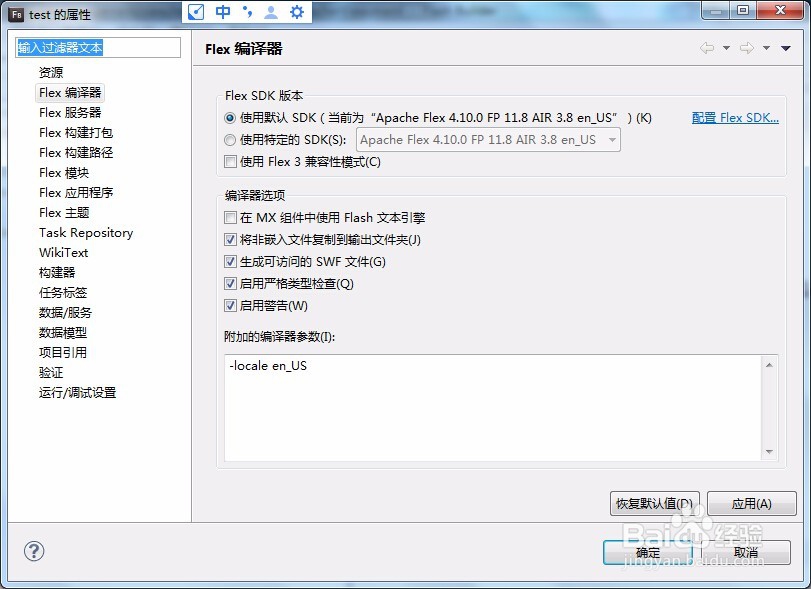
Task: Select 构建器 in the tree
Action: click(x=57, y=273)
